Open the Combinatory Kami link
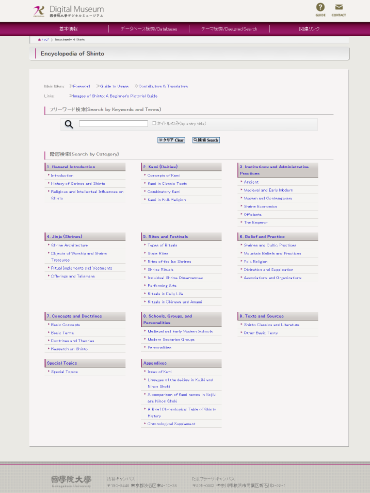Image resolution: width=370 pixels, height=493 pixels. [x=164, y=192]
